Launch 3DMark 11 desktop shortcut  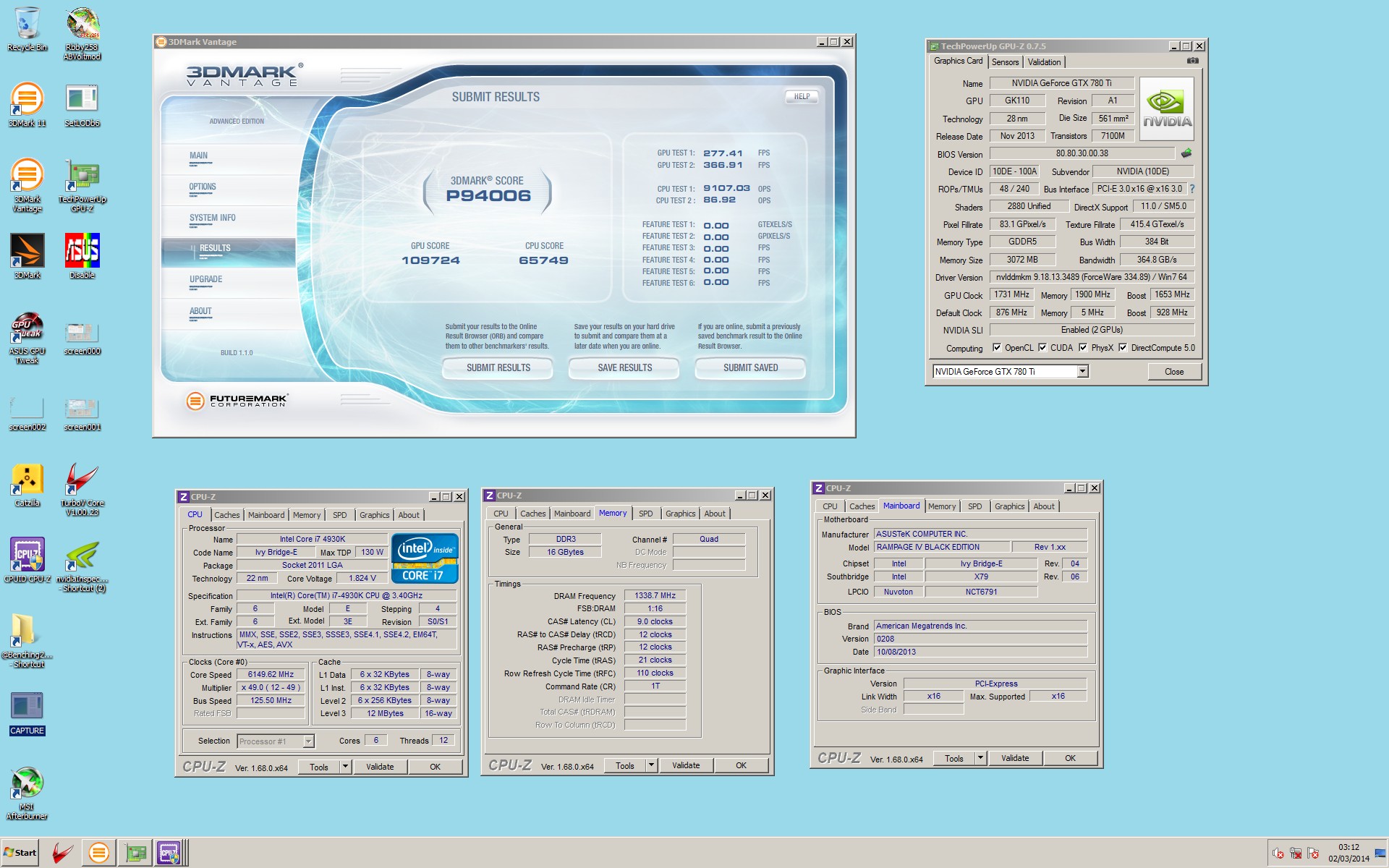(27, 105)
